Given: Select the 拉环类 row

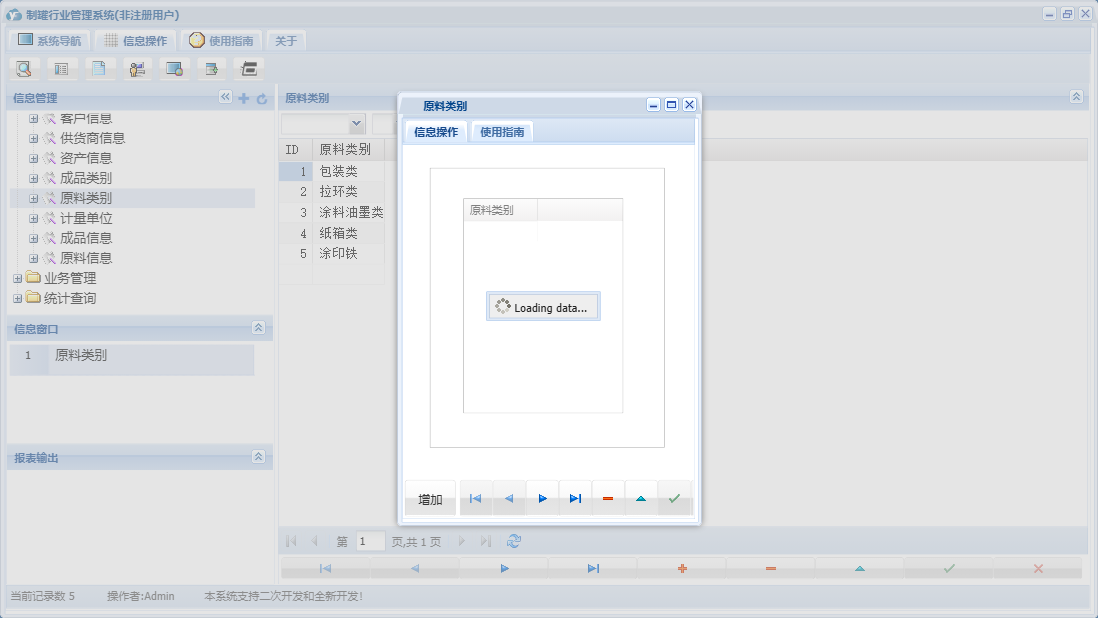Looking at the screenshot, I should click(331, 192).
